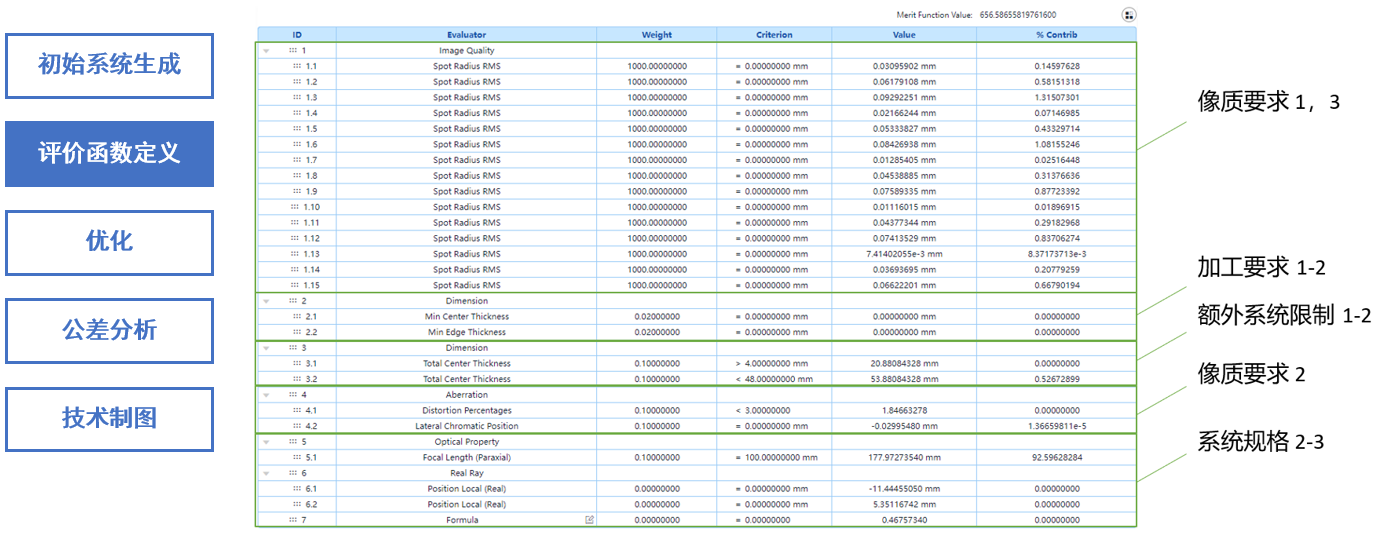
Task: Click the drag handle for row 2.1
Action: pyautogui.click(x=296, y=316)
